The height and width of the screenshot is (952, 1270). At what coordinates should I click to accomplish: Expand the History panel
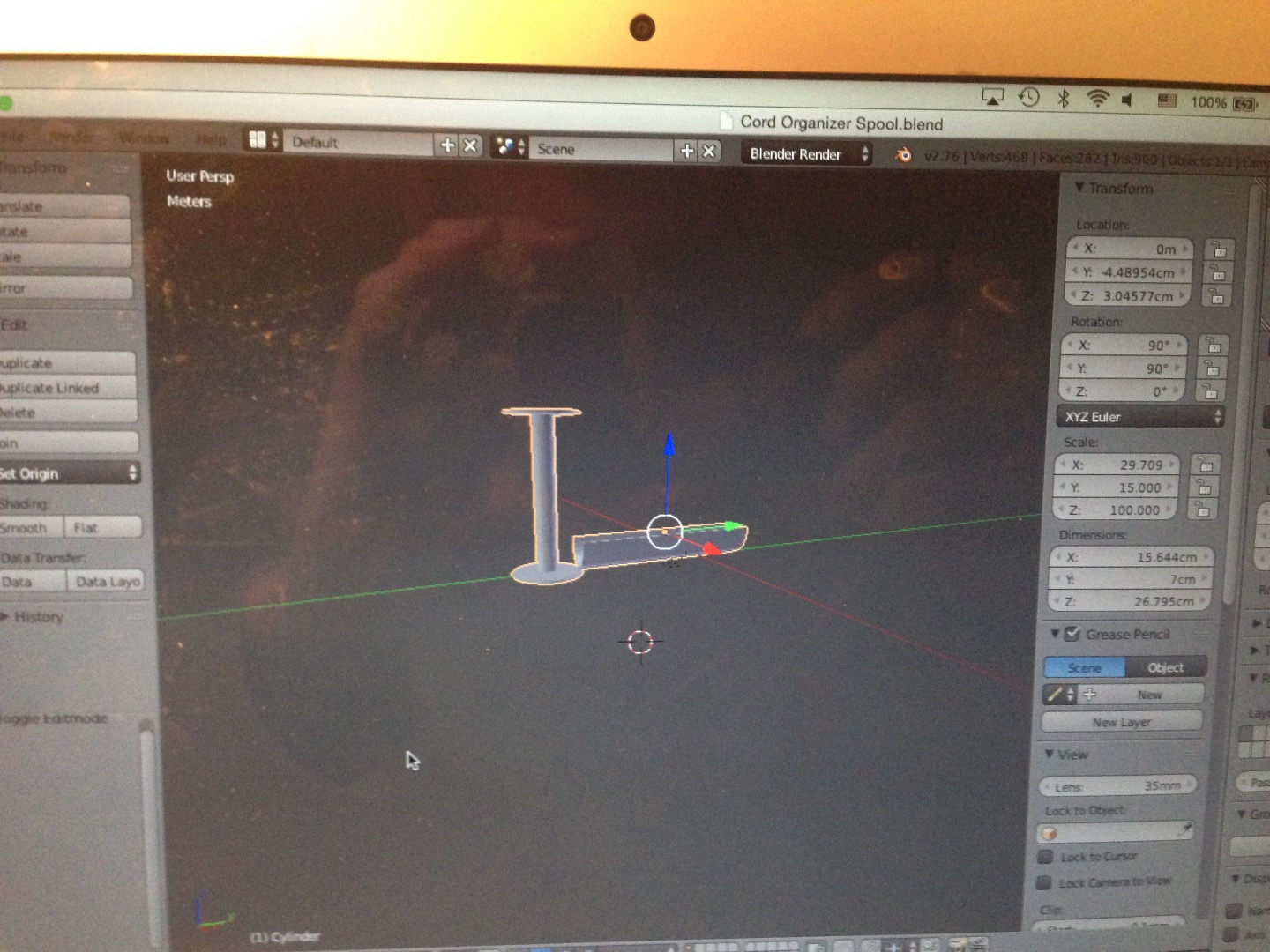(x=5, y=616)
